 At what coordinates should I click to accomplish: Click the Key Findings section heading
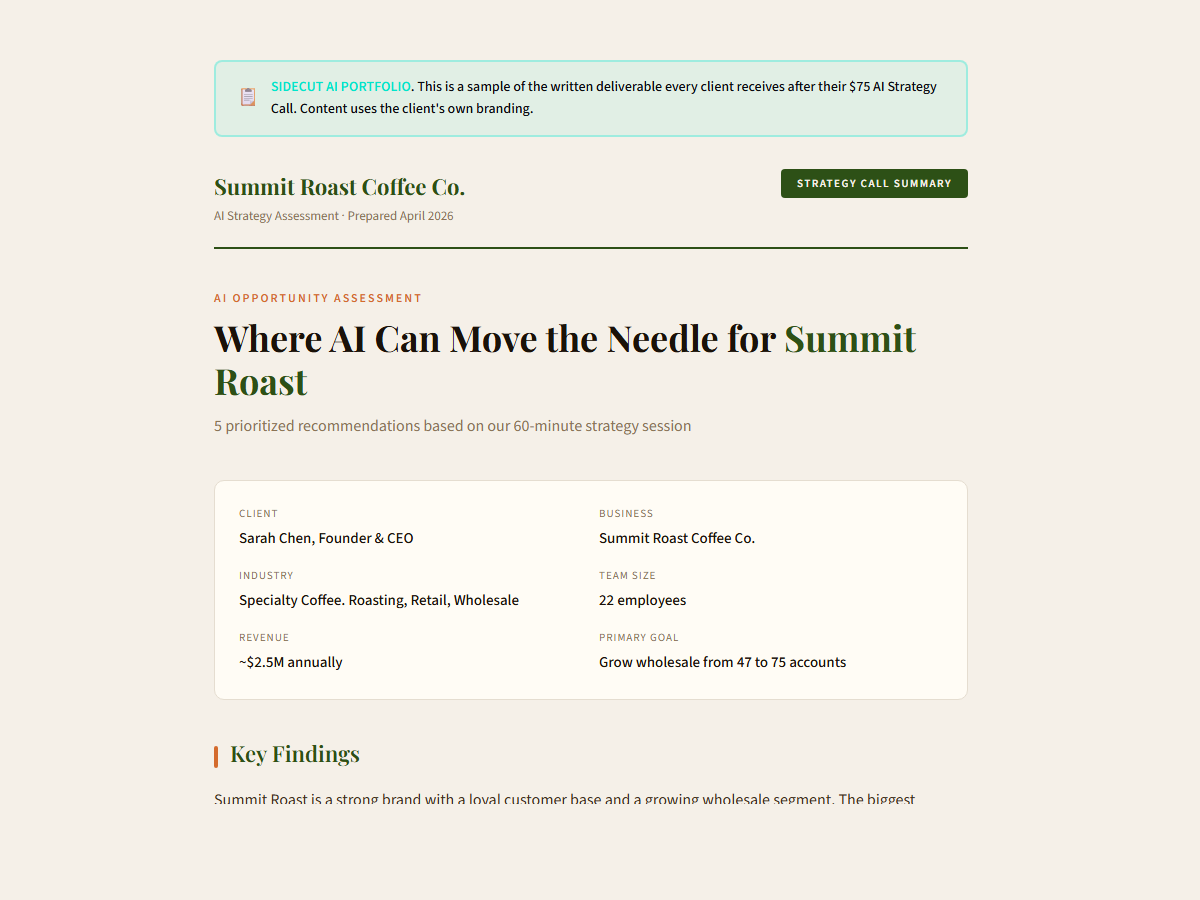[294, 754]
